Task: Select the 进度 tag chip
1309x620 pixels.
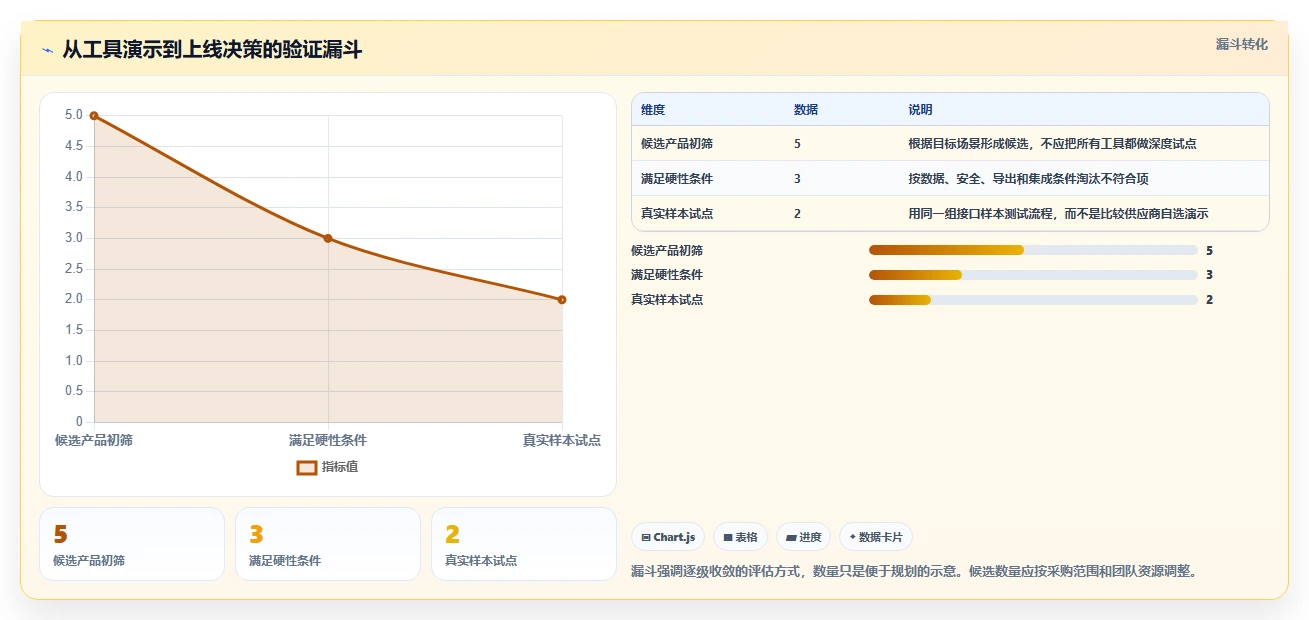Action: click(804, 537)
